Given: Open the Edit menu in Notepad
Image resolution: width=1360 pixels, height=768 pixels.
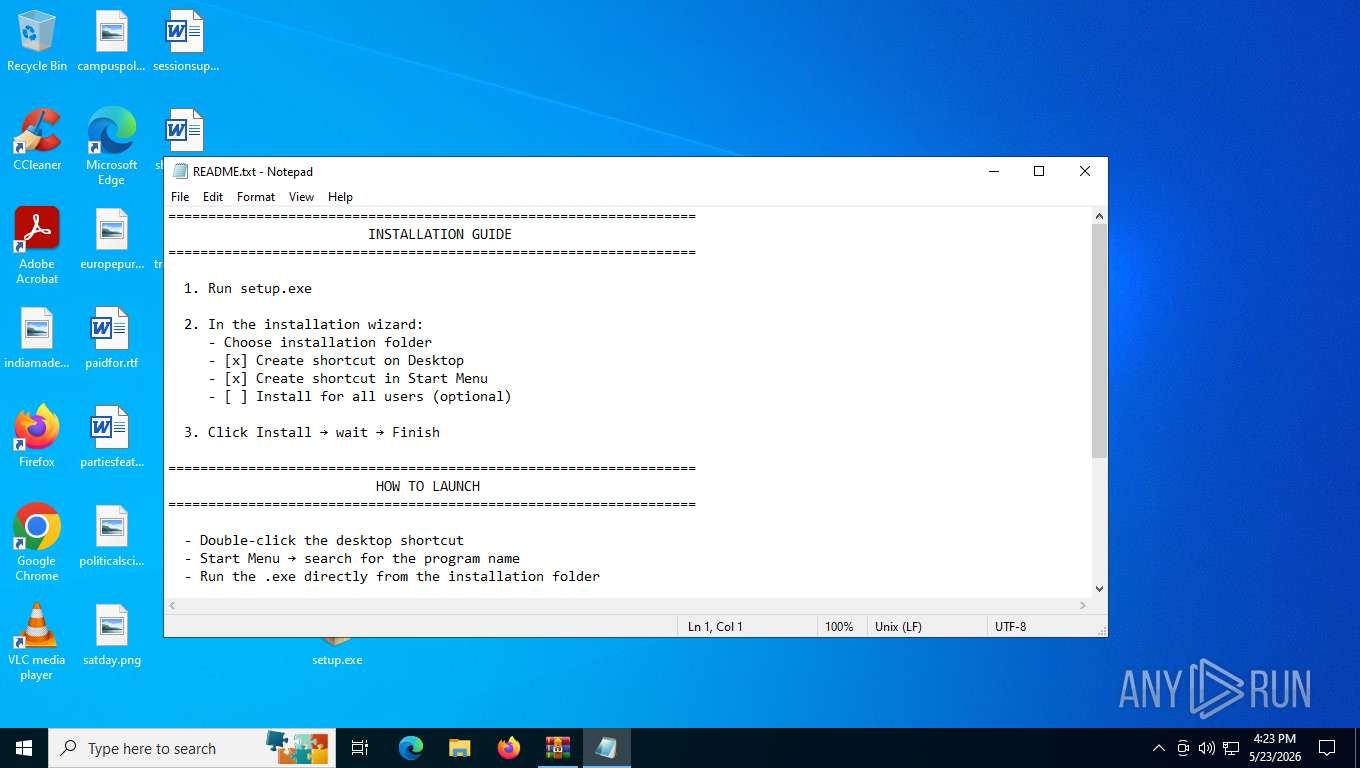Looking at the screenshot, I should (x=213, y=197).
